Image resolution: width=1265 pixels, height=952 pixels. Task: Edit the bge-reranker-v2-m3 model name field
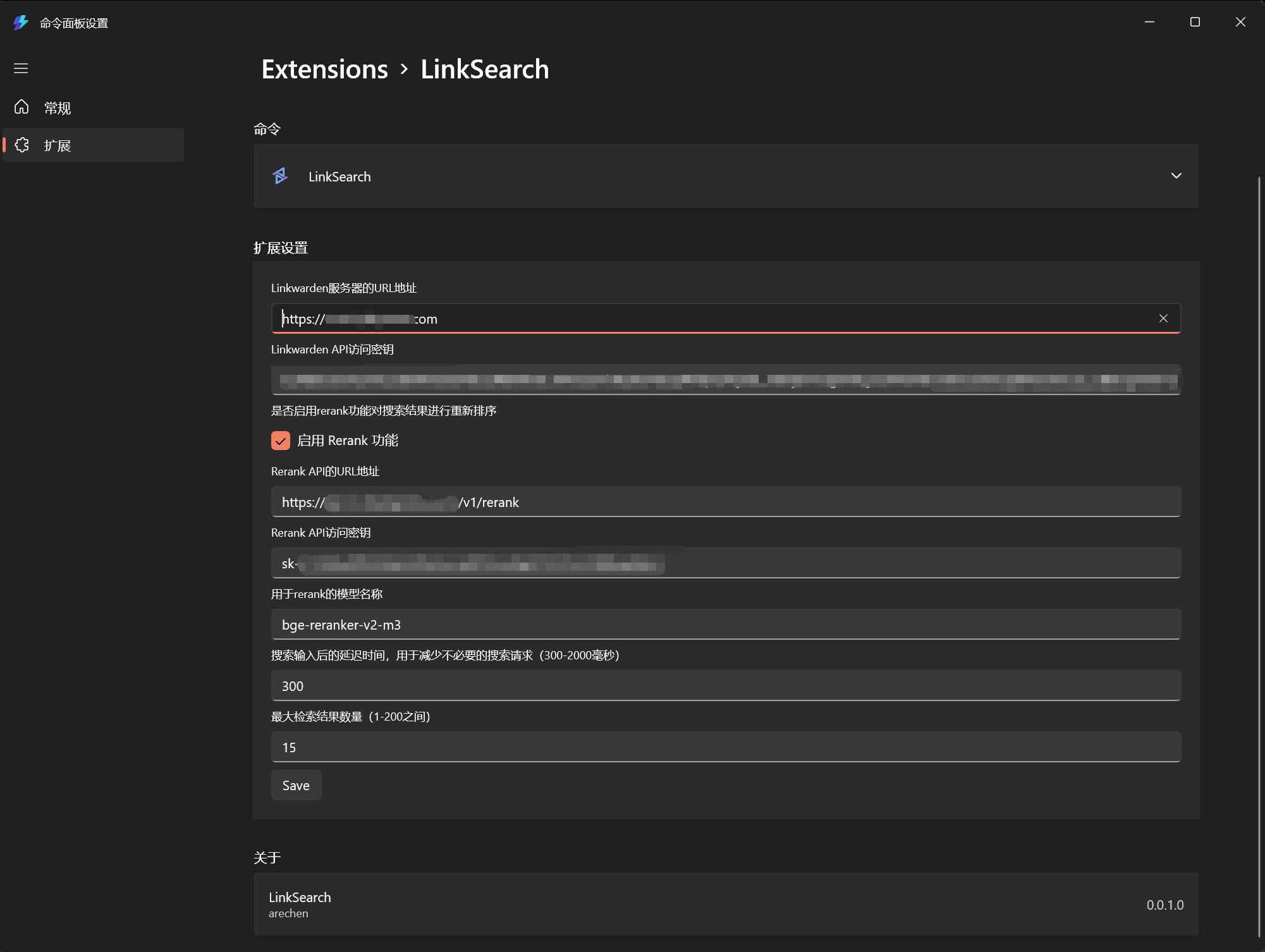click(725, 625)
